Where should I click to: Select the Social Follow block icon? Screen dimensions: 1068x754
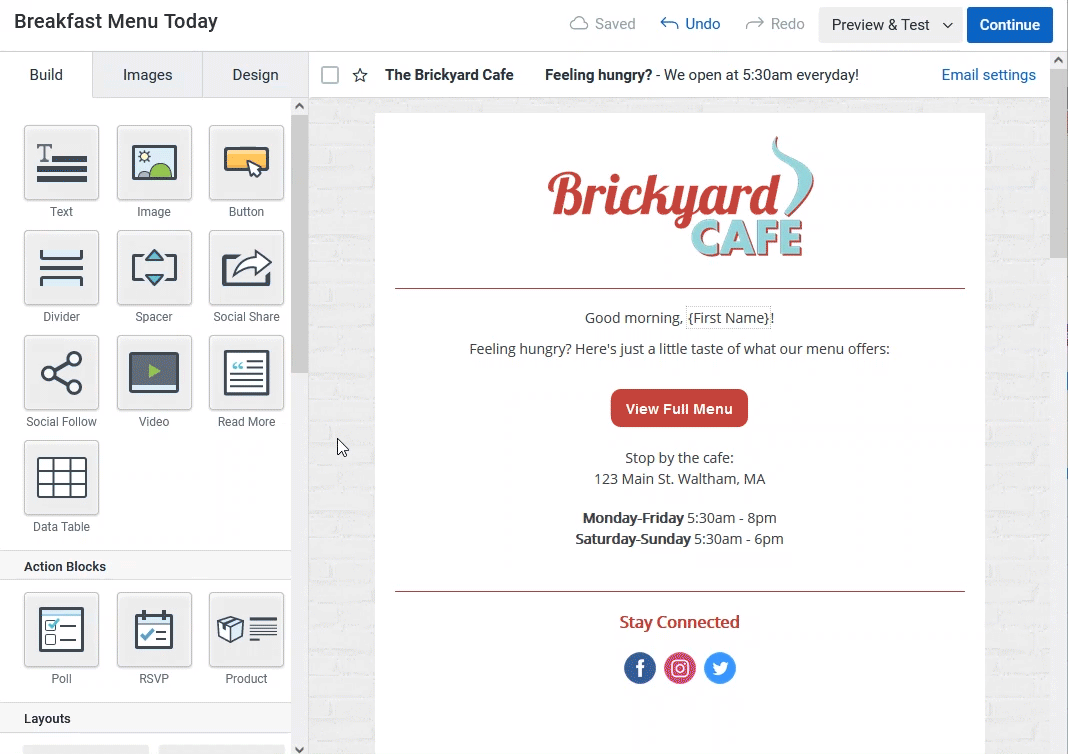pos(61,373)
